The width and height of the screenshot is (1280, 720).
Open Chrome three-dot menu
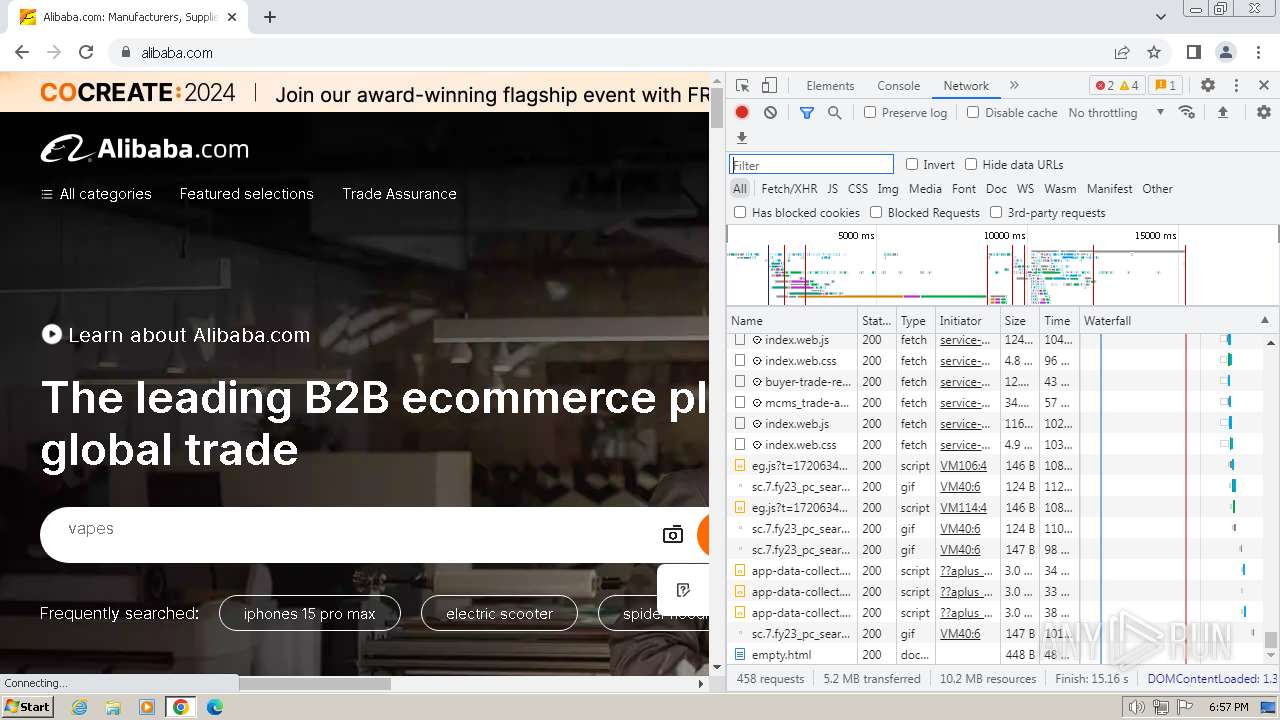(x=1258, y=53)
